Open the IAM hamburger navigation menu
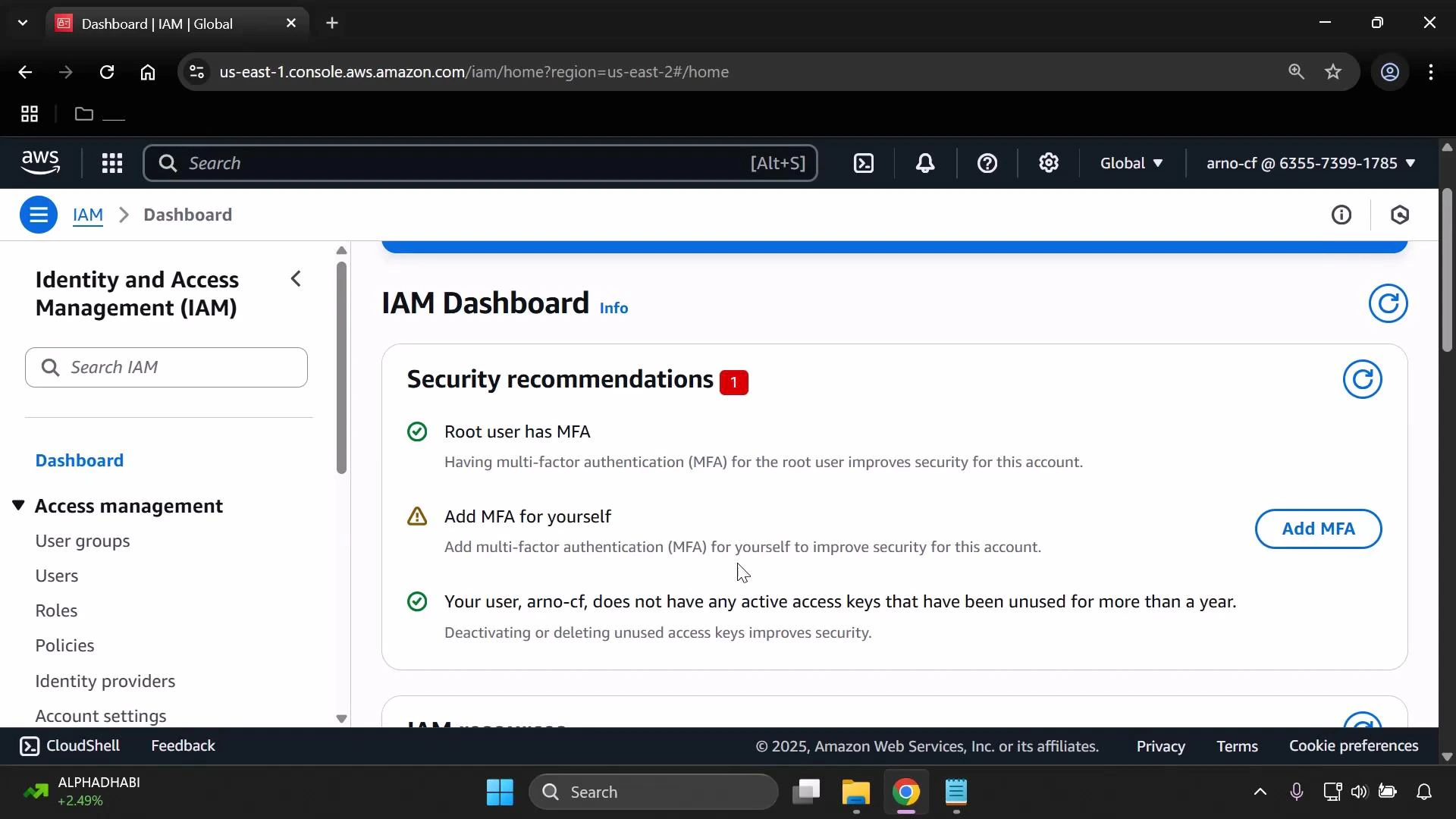Image resolution: width=1456 pixels, height=819 pixels. click(x=39, y=215)
